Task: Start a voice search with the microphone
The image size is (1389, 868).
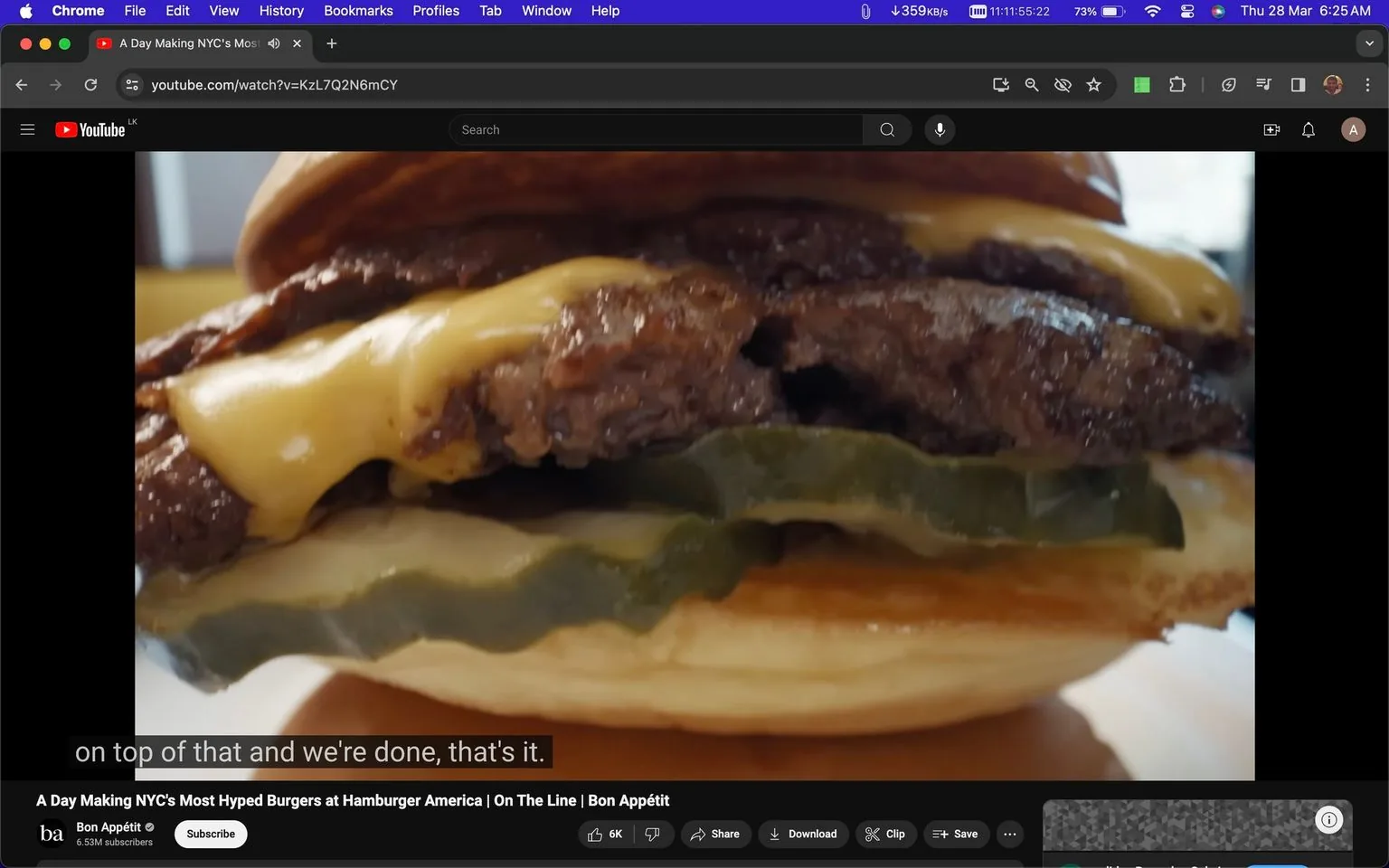Action: tap(940, 129)
